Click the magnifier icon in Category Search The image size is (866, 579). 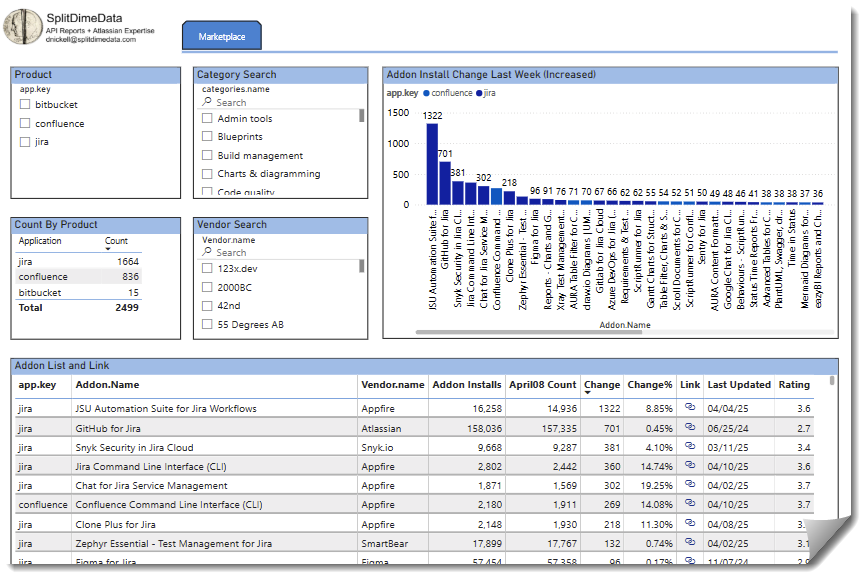click(x=207, y=102)
